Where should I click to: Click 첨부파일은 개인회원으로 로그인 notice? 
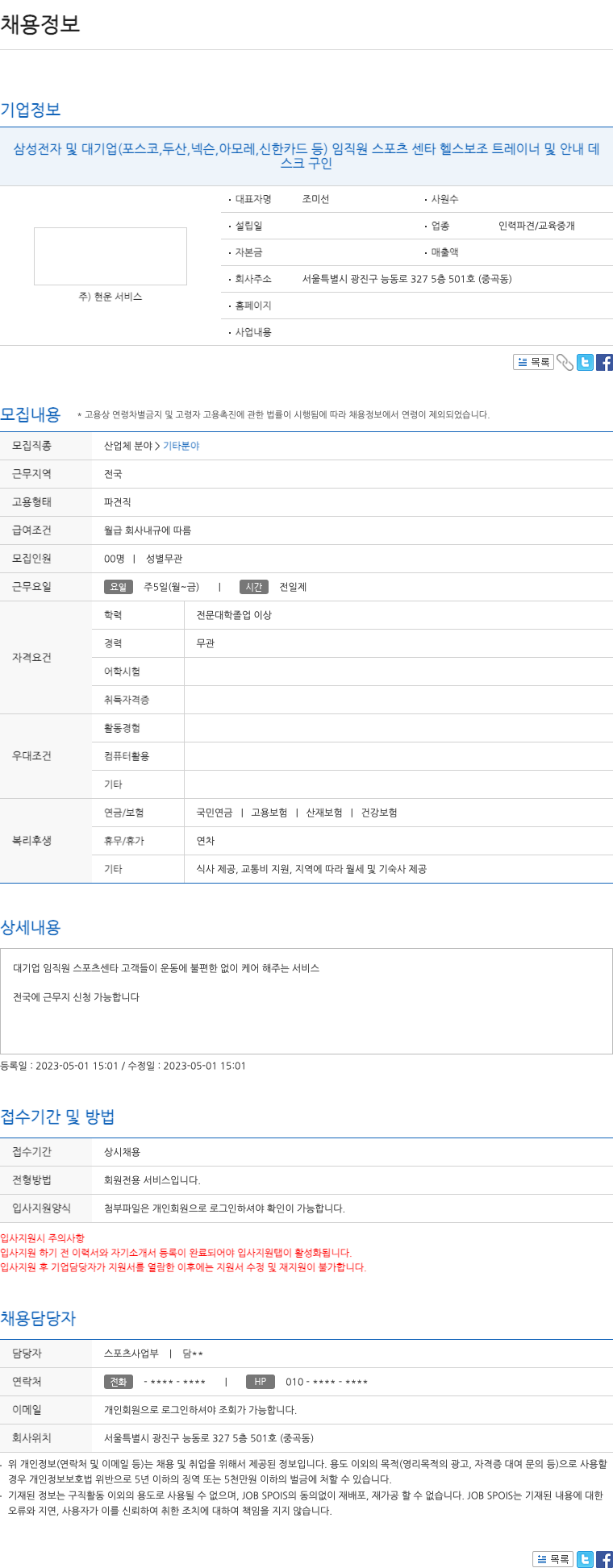[x=224, y=1208]
